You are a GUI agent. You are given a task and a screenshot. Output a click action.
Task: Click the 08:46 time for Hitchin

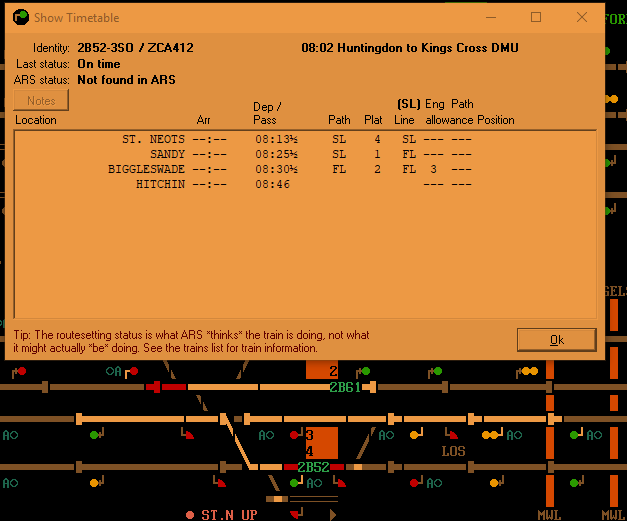coord(272,184)
